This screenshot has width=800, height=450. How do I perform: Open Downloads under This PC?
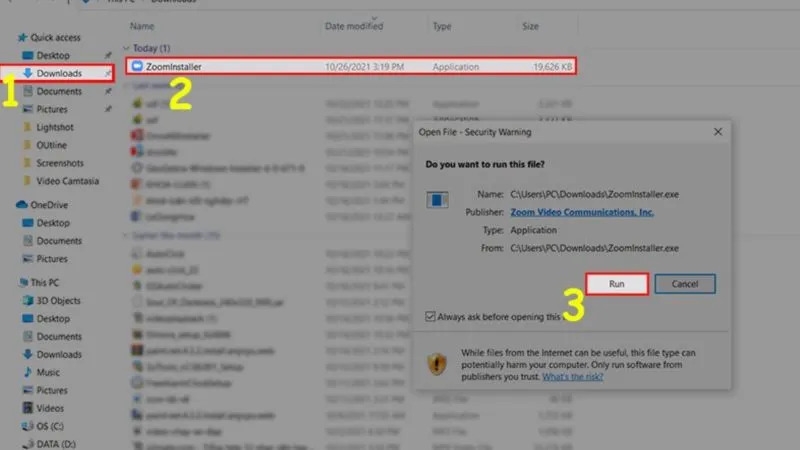click(x=59, y=354)
